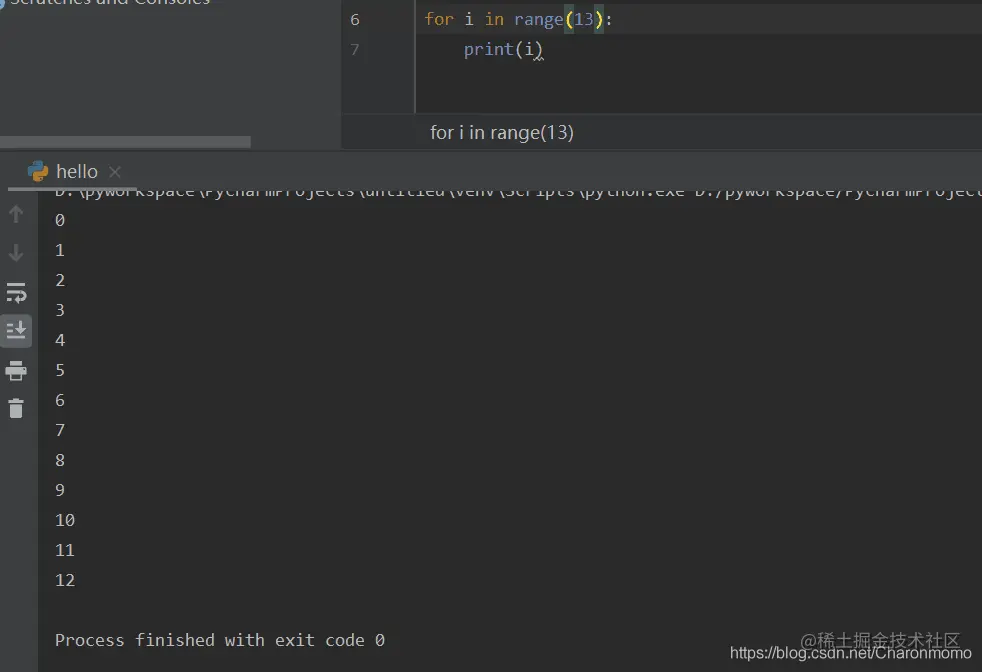Close the hello run tab
This screenshot has width=982, height=672.
pyautogui.click(x=115, y=172)
